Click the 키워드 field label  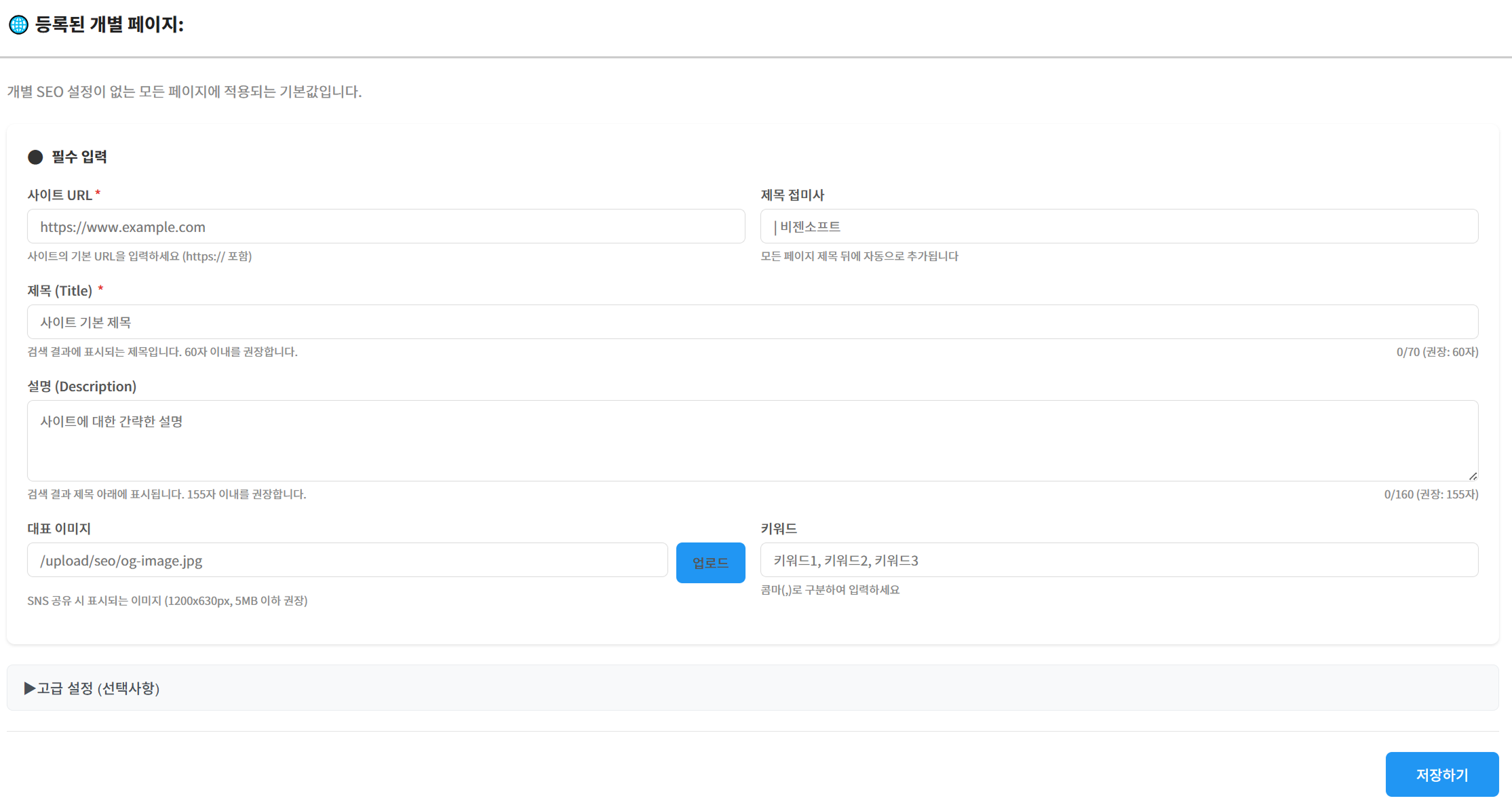tap(778, 529)
